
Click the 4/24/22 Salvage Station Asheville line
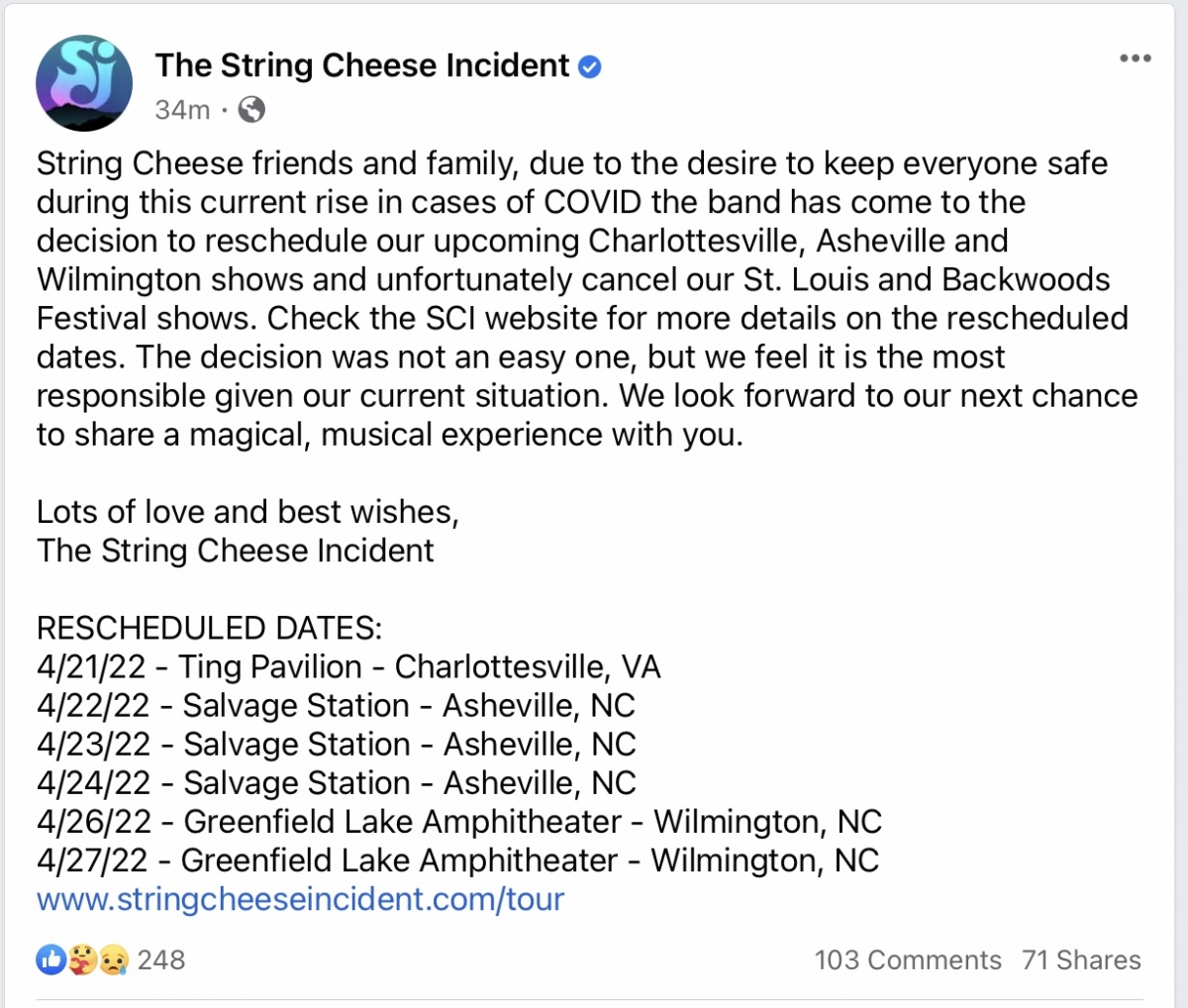click(337, 783)
